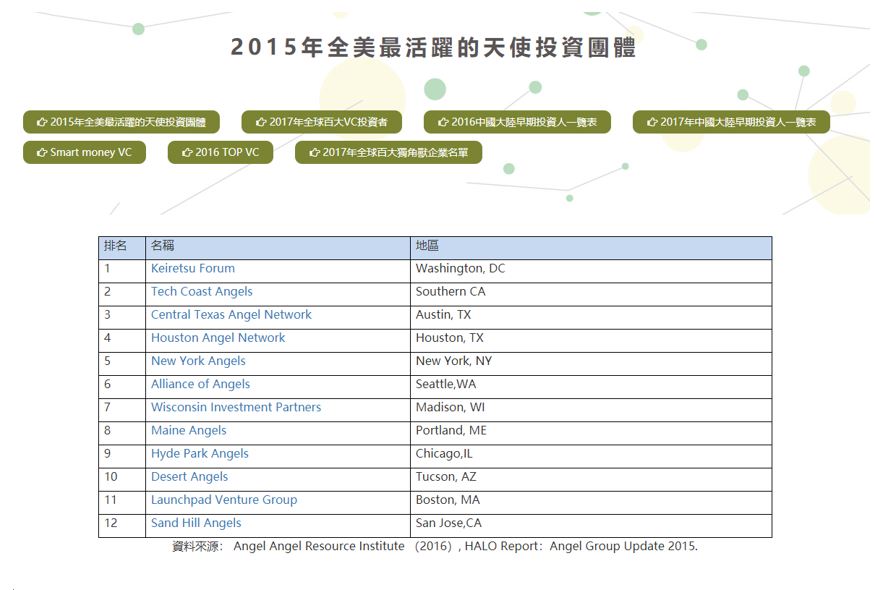Click the 排名 column header
This screenshot has height=590, width=875.
click(x=122, y=246)
